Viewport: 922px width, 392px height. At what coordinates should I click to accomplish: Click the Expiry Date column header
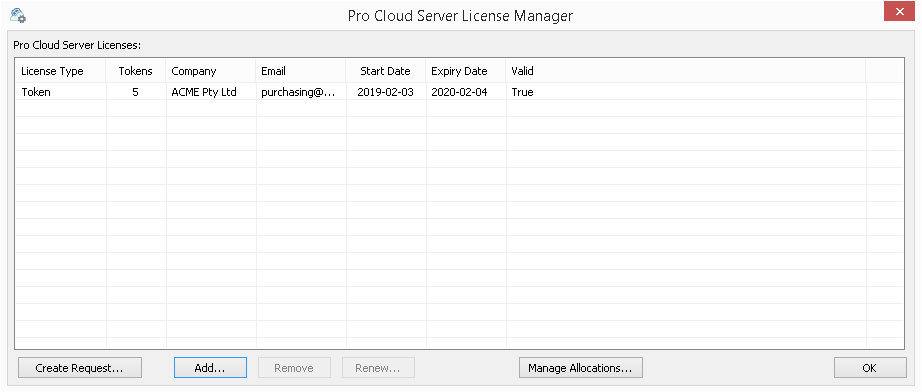[x=466, y=71]
